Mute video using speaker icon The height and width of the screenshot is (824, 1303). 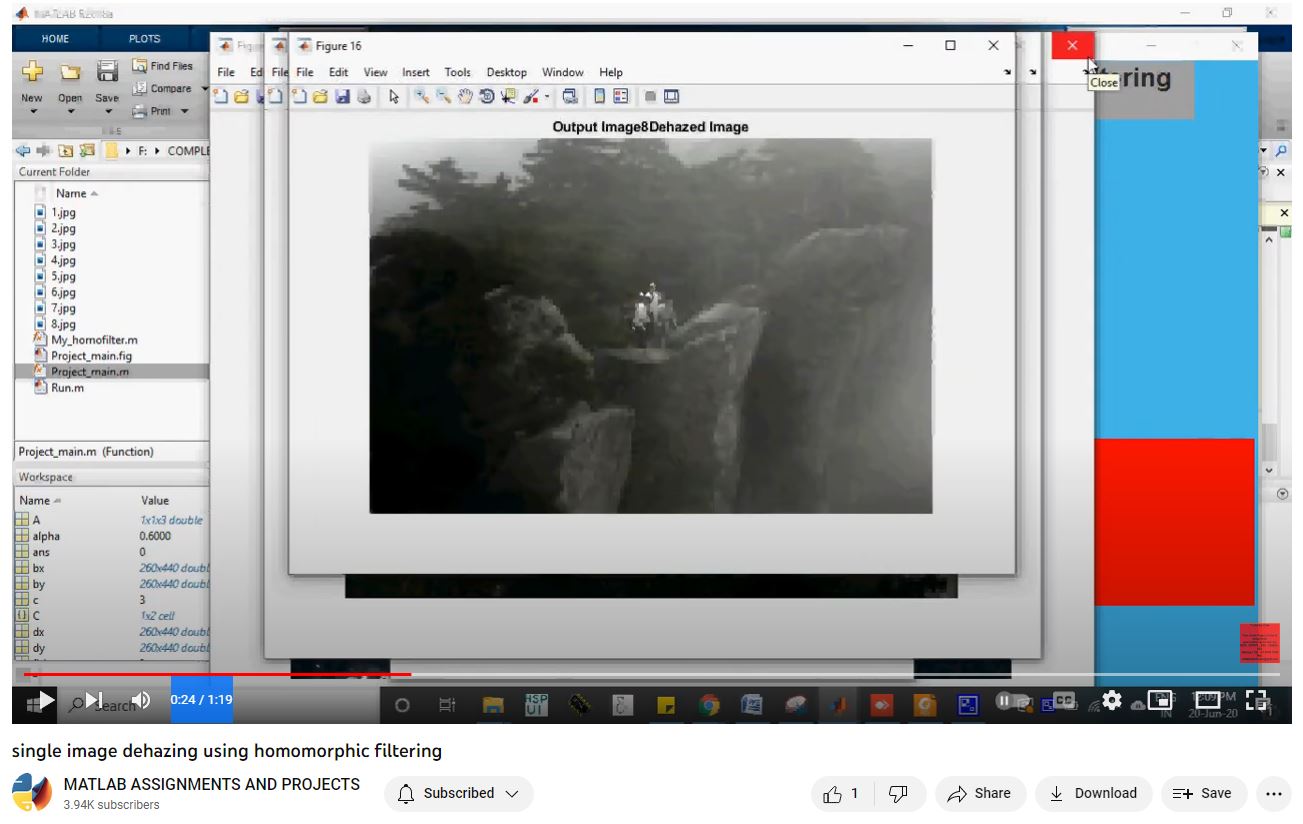coord(141,700)
